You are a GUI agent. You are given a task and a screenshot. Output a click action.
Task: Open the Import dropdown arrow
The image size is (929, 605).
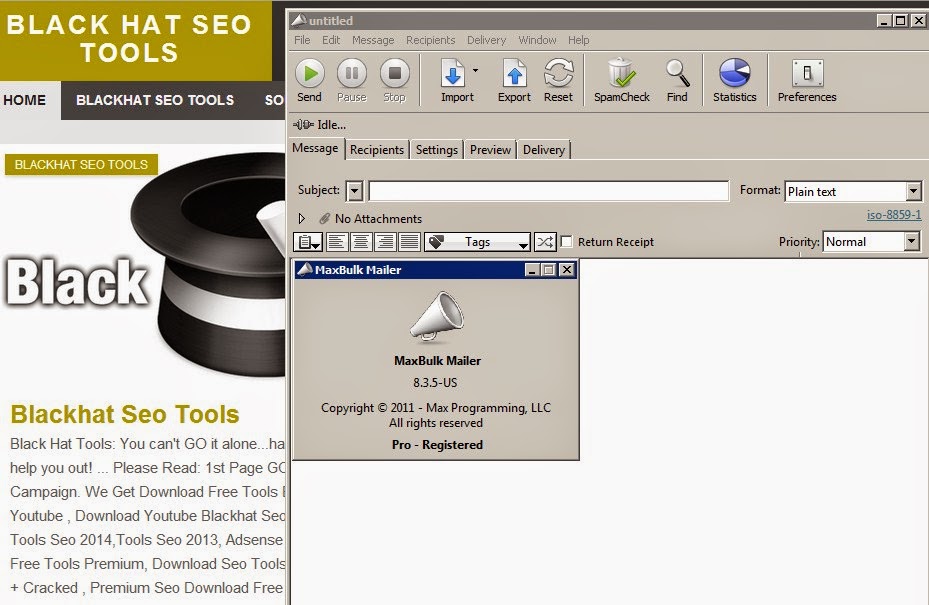click(475, 71)
